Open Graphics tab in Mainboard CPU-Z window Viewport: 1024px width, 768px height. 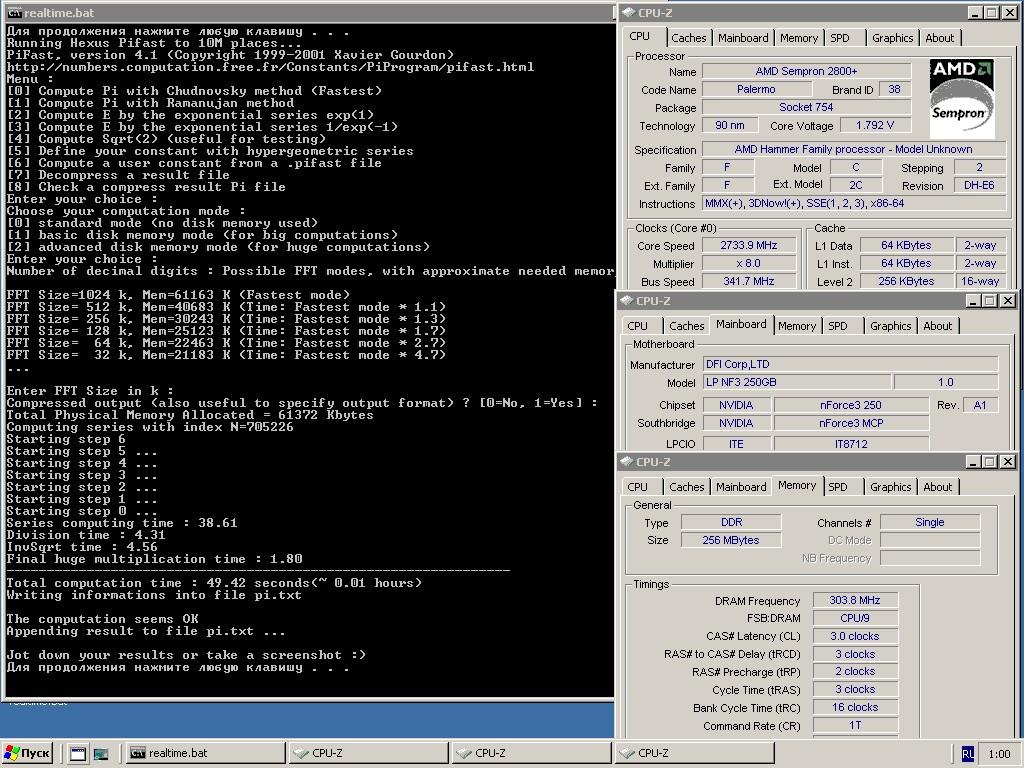[x=891, y=326]
